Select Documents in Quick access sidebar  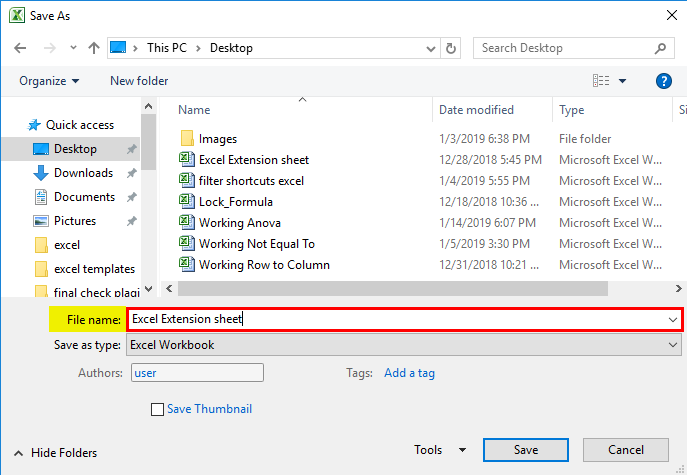84,197
